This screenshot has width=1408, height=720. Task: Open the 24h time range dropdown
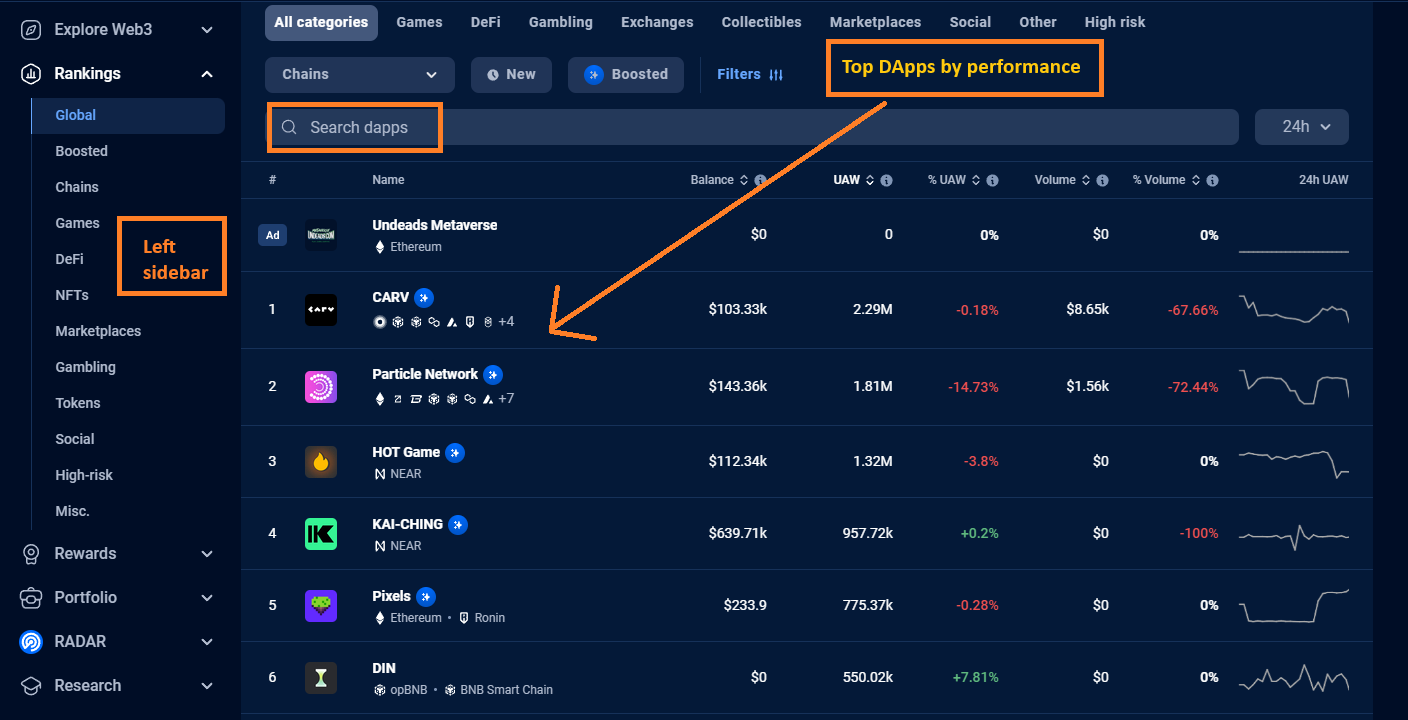pyautogui.click(x=1301, y=127)
